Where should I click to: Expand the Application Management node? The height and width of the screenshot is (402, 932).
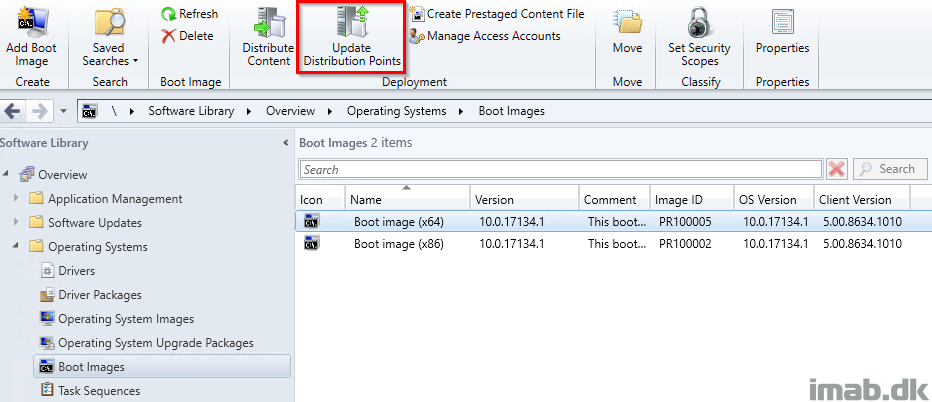[16, 198]
